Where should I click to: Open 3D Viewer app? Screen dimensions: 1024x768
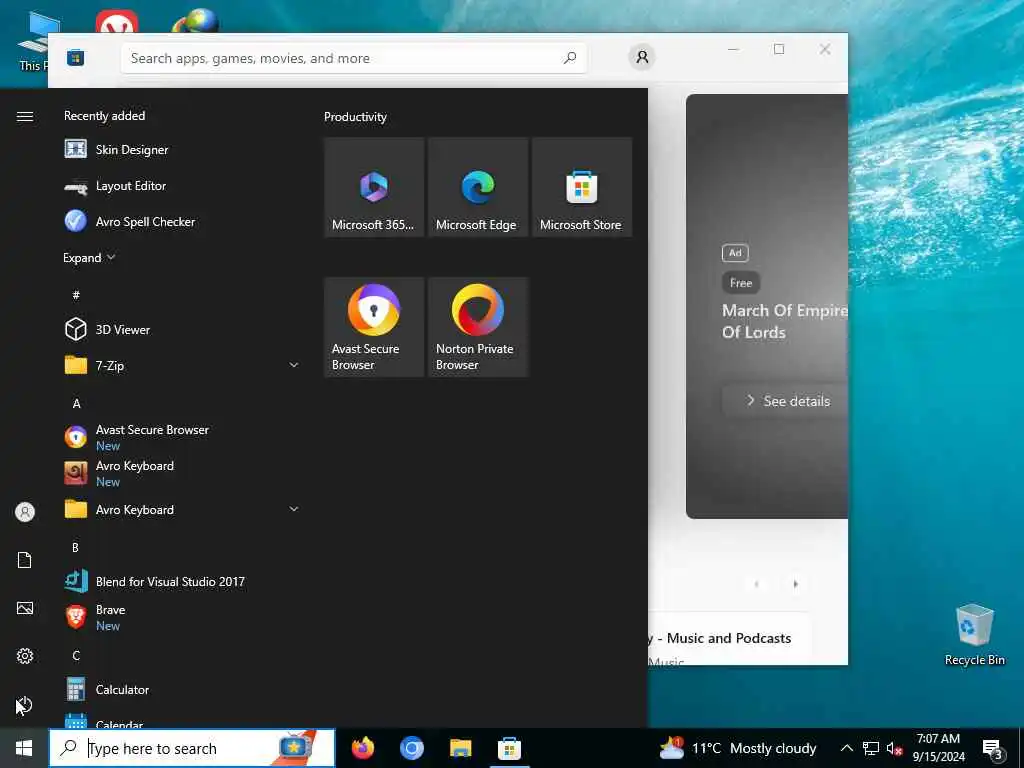(x=181, y=330)
